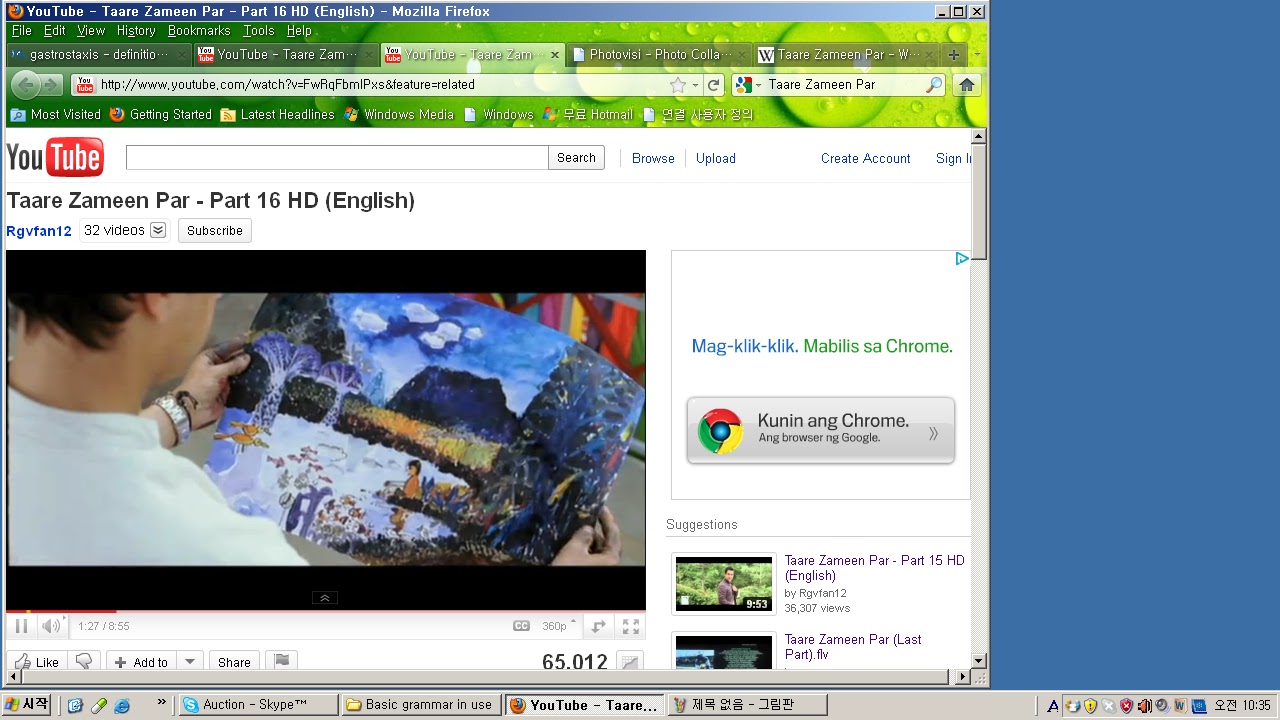This screenshot has height=720, width=1280.
Task: Open the Browse link
Action: (653, 158)
